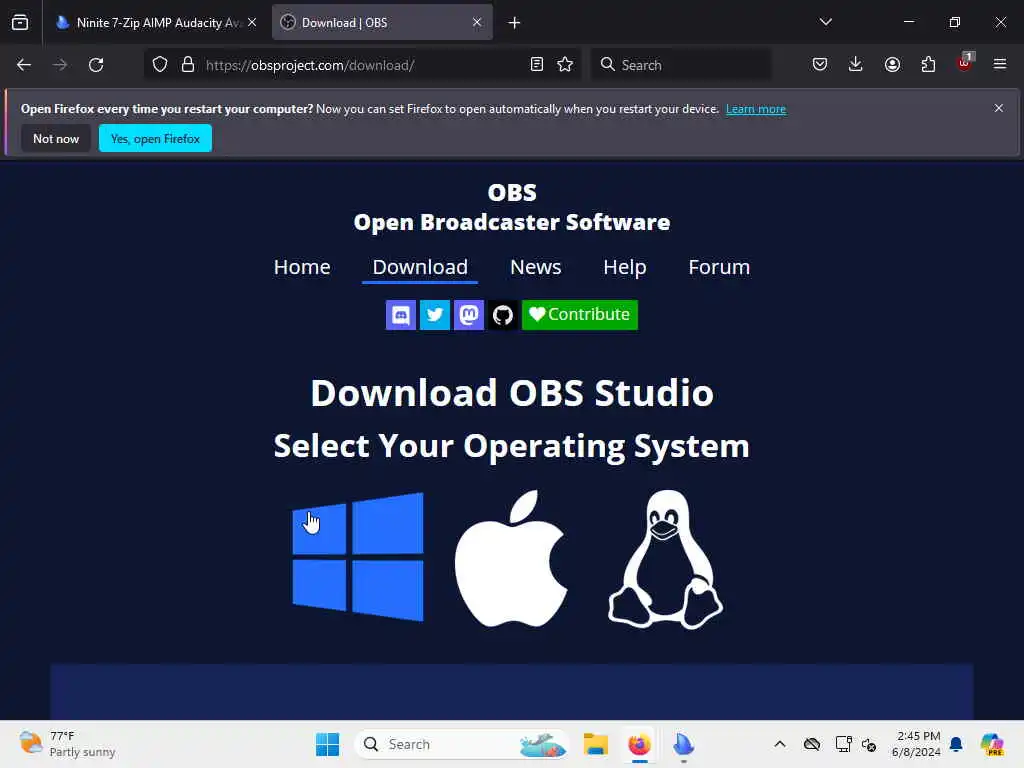This screenshot has height=768, width=1024.
Task: Open the notification bell in taskbar
Action: [x=957, y=744]
